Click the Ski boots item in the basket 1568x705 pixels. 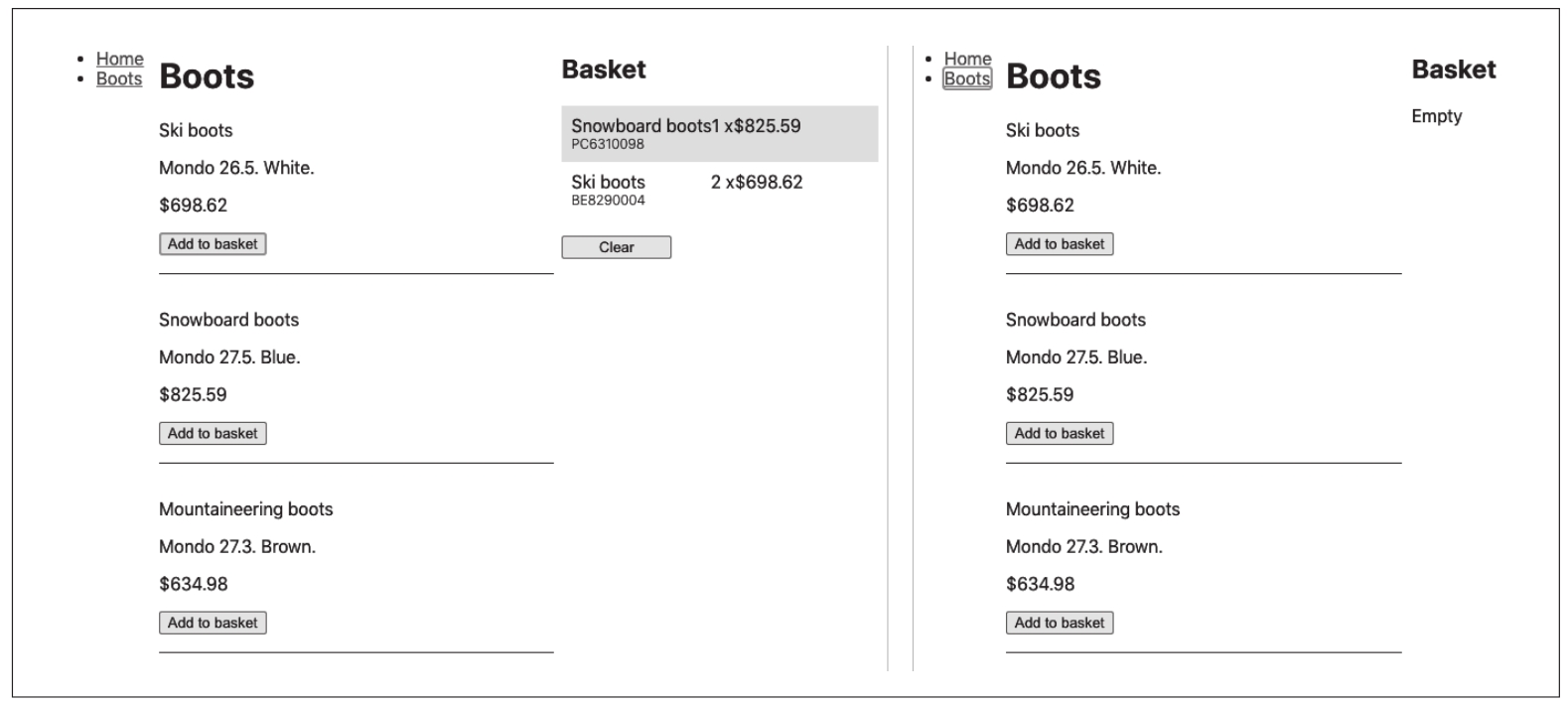[x=608, y=183]
